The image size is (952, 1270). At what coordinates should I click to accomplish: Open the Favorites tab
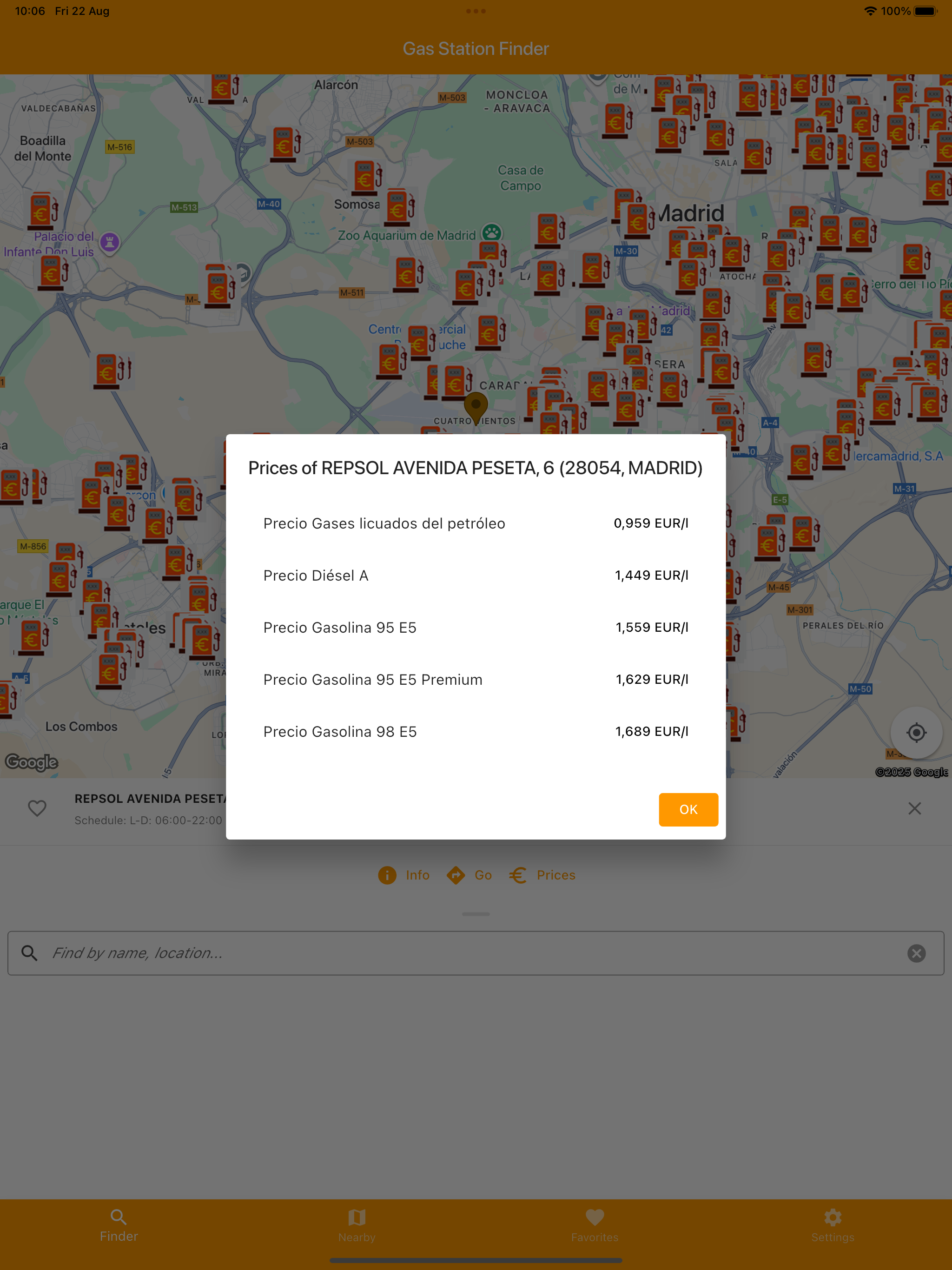click(595, 1225)
